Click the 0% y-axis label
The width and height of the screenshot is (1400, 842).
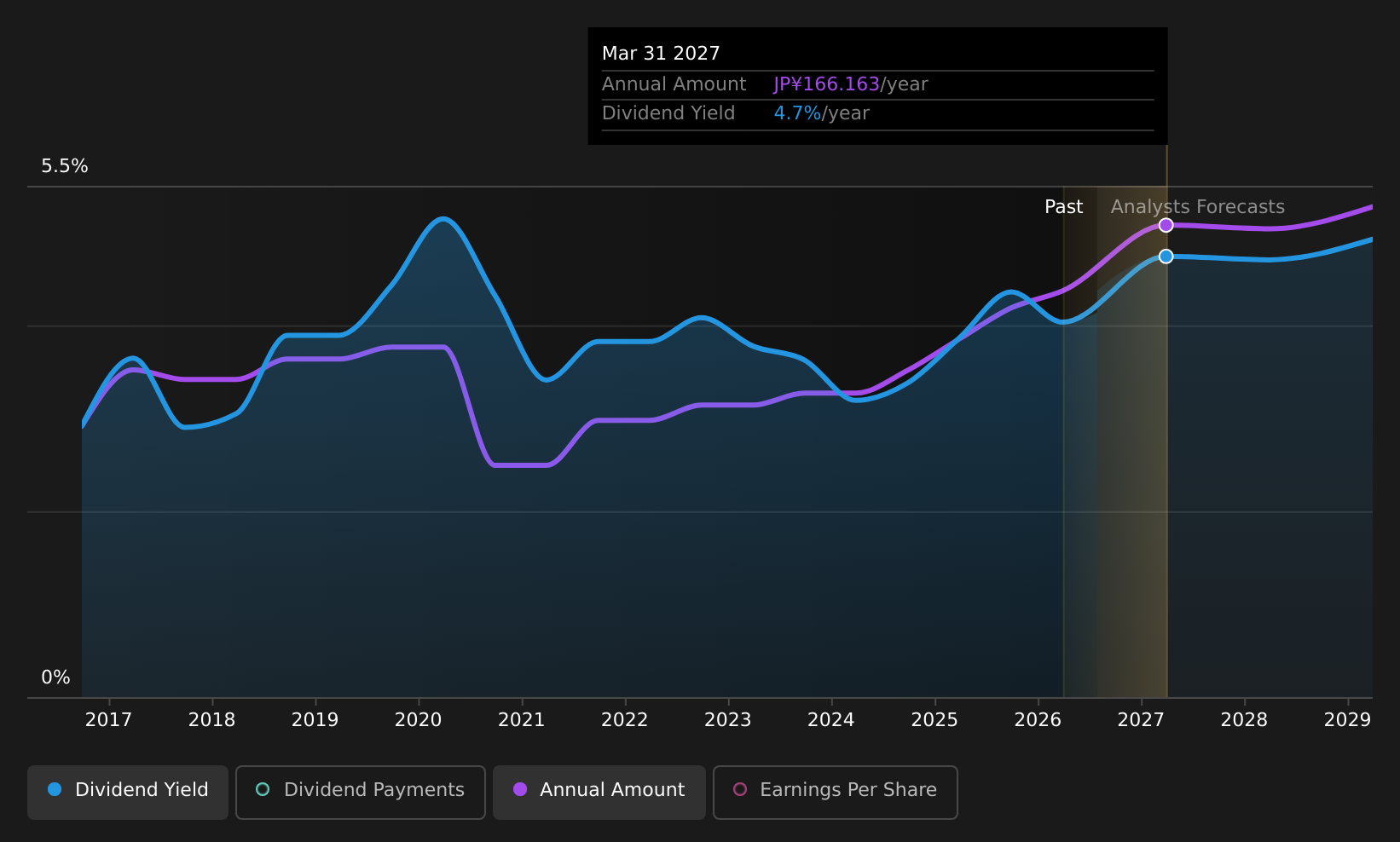pyautogui.click(x=55, y=678)
